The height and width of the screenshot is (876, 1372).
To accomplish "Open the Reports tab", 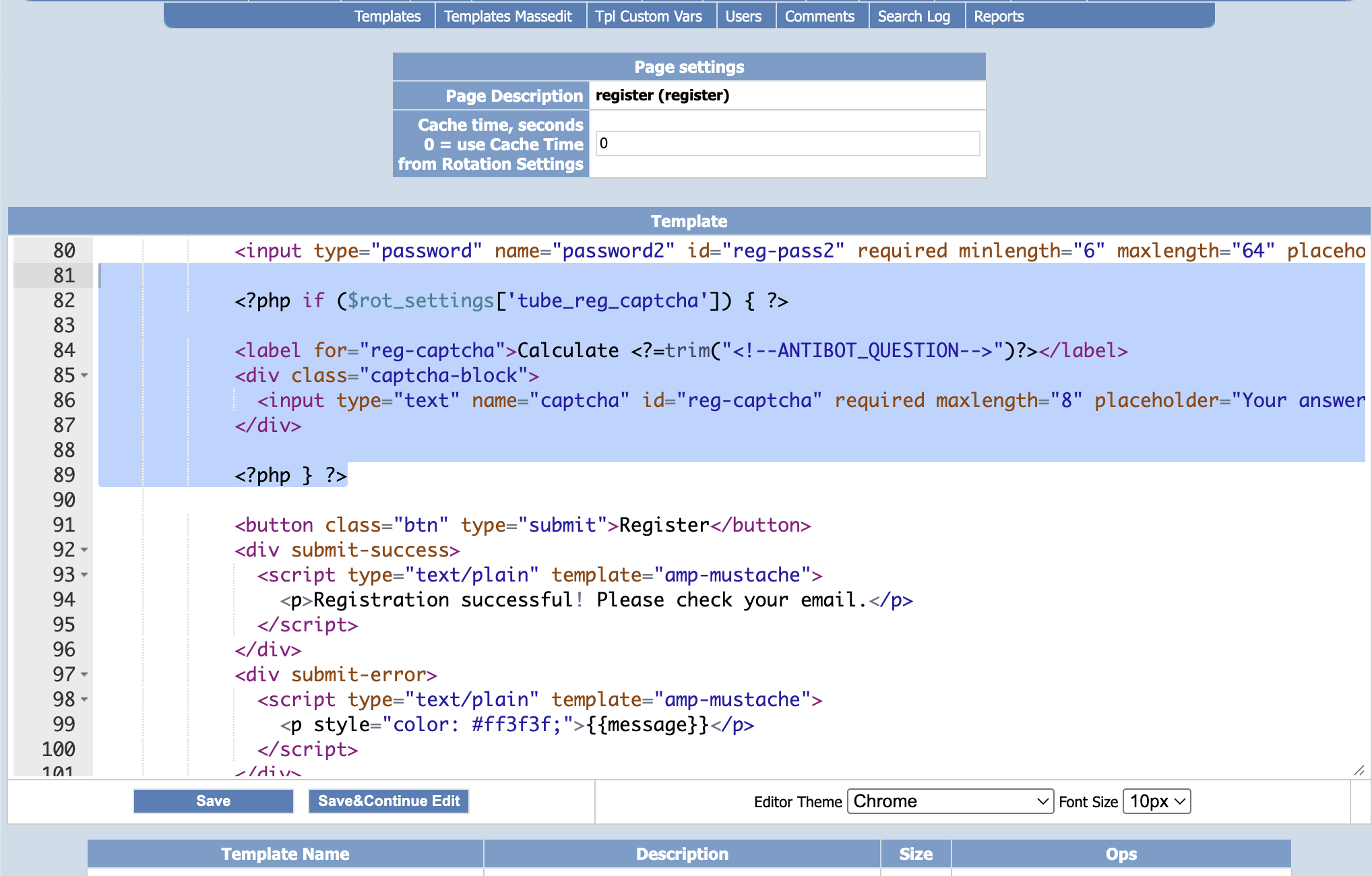I will pos(999,16).
